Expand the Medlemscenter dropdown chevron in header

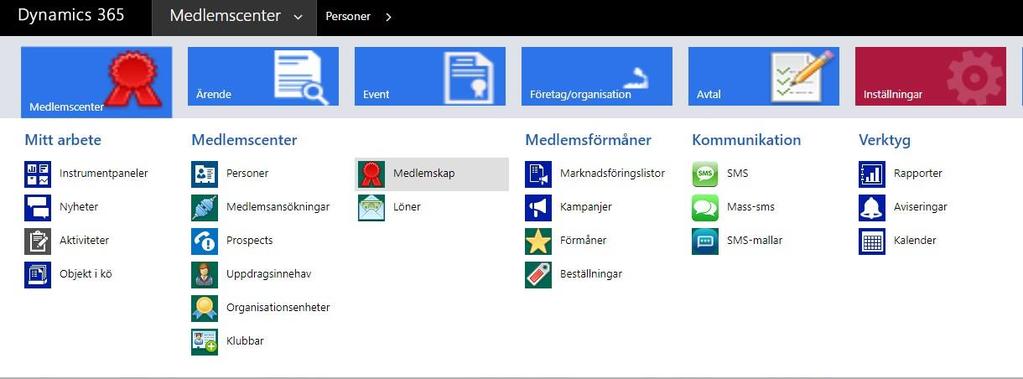[298, 18]
